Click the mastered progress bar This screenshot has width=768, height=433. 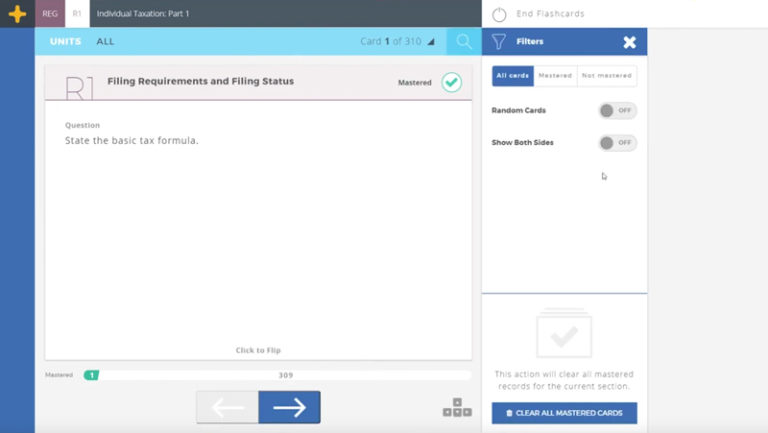(x=277, y=375)
